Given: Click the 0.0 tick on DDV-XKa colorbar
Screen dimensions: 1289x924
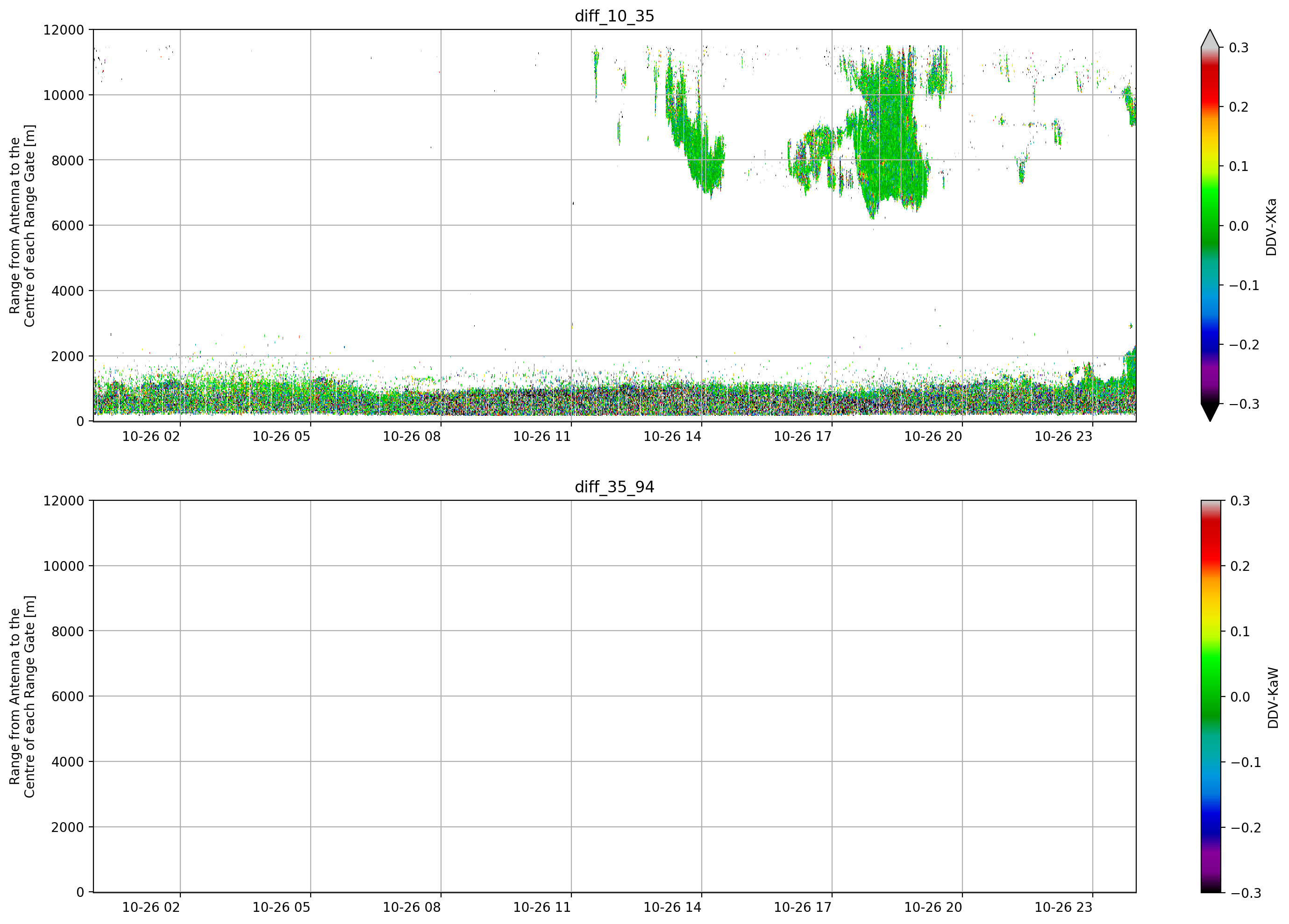Looking at the screenshot, I should [1239, 226].
